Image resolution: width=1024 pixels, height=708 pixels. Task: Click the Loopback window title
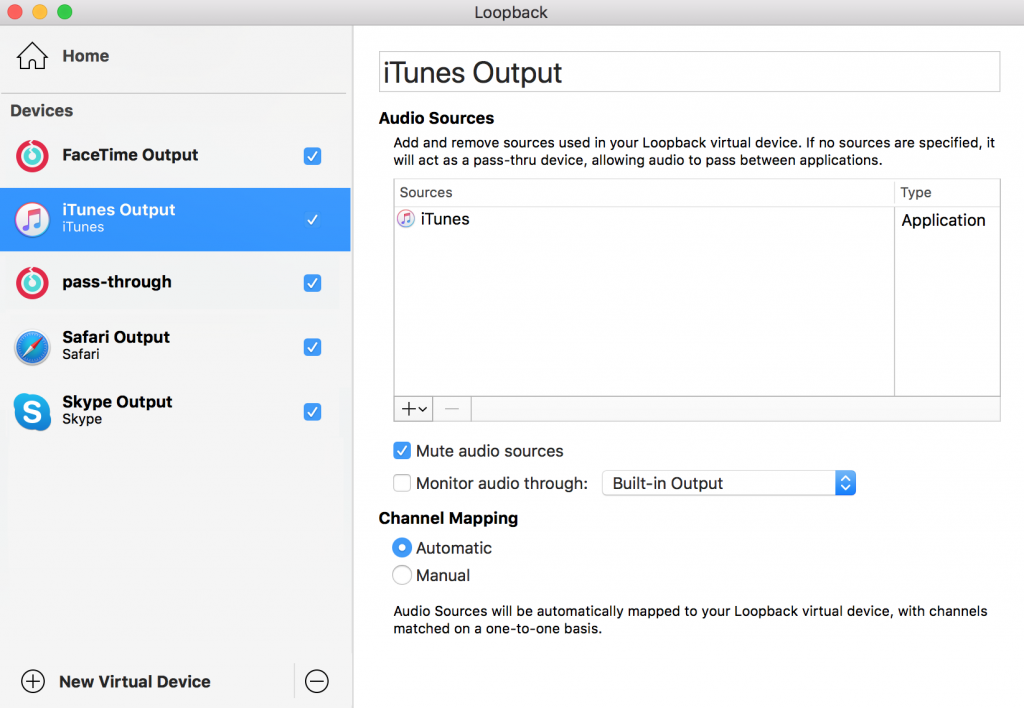511,12
